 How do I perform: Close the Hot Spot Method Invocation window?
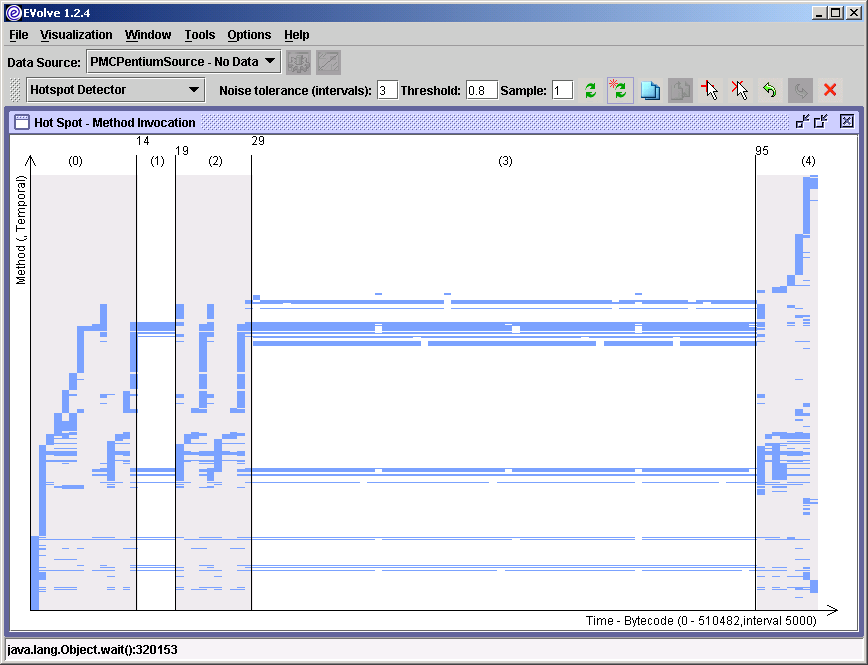(847, 121)
